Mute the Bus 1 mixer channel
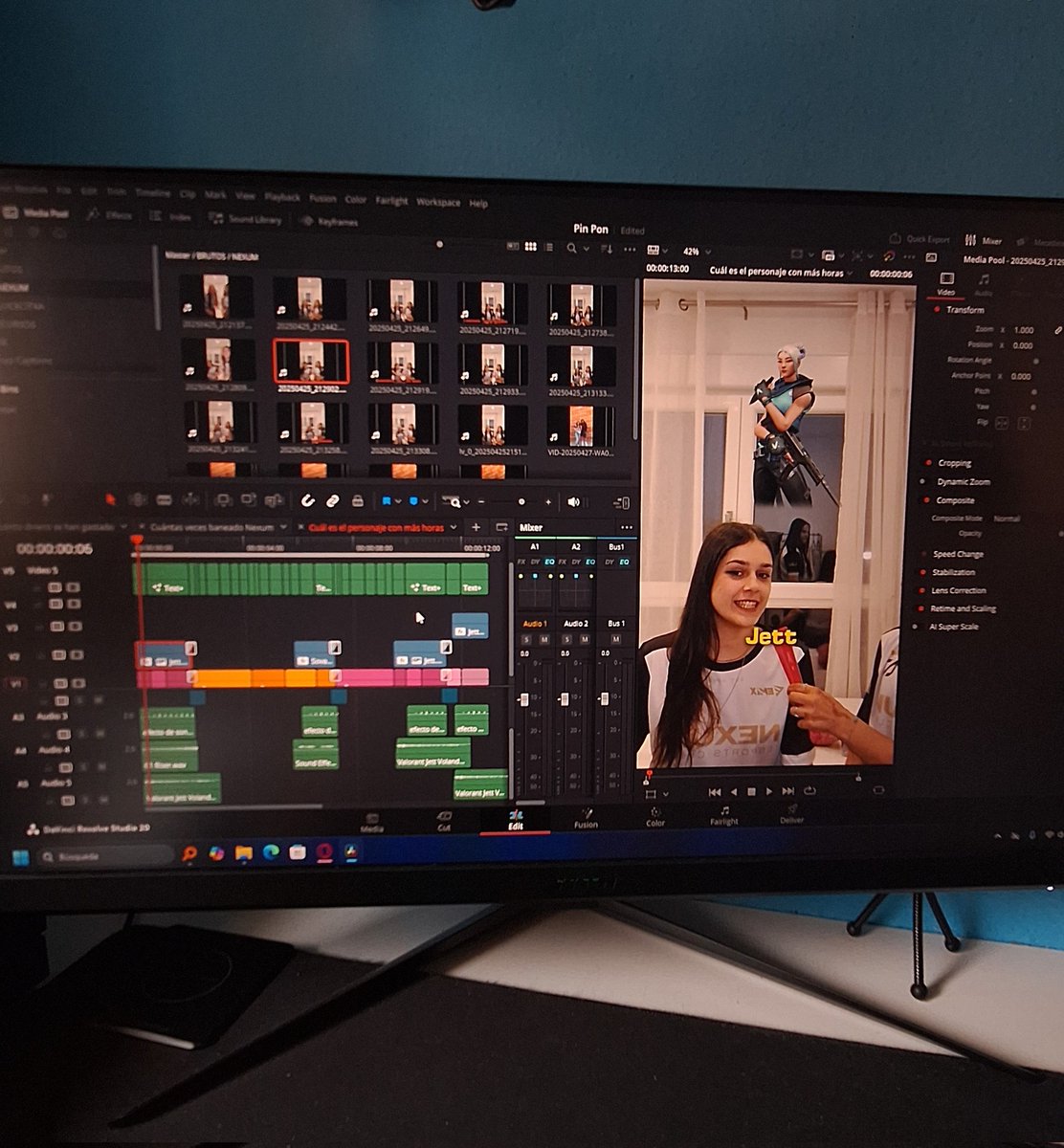The image size is (1064, 1148). [x=617, y=639]
